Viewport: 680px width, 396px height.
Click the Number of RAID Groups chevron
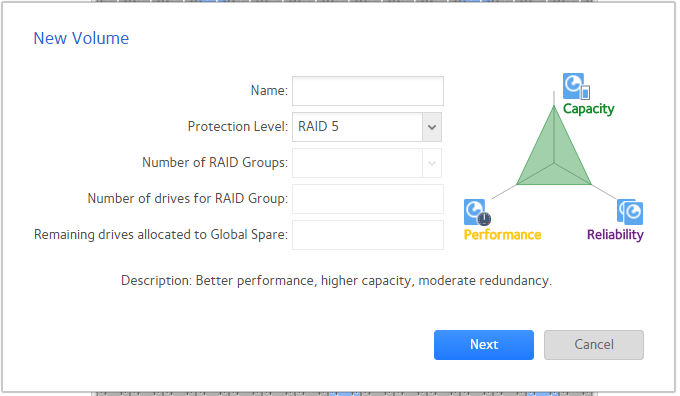click(x=432, y=163)
